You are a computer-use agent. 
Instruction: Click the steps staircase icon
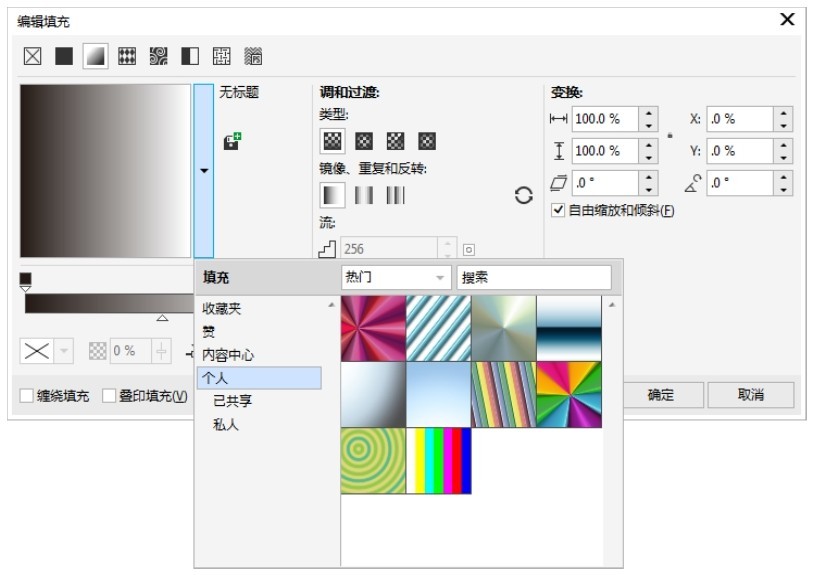pyautogui.click(x=327, y=249)
